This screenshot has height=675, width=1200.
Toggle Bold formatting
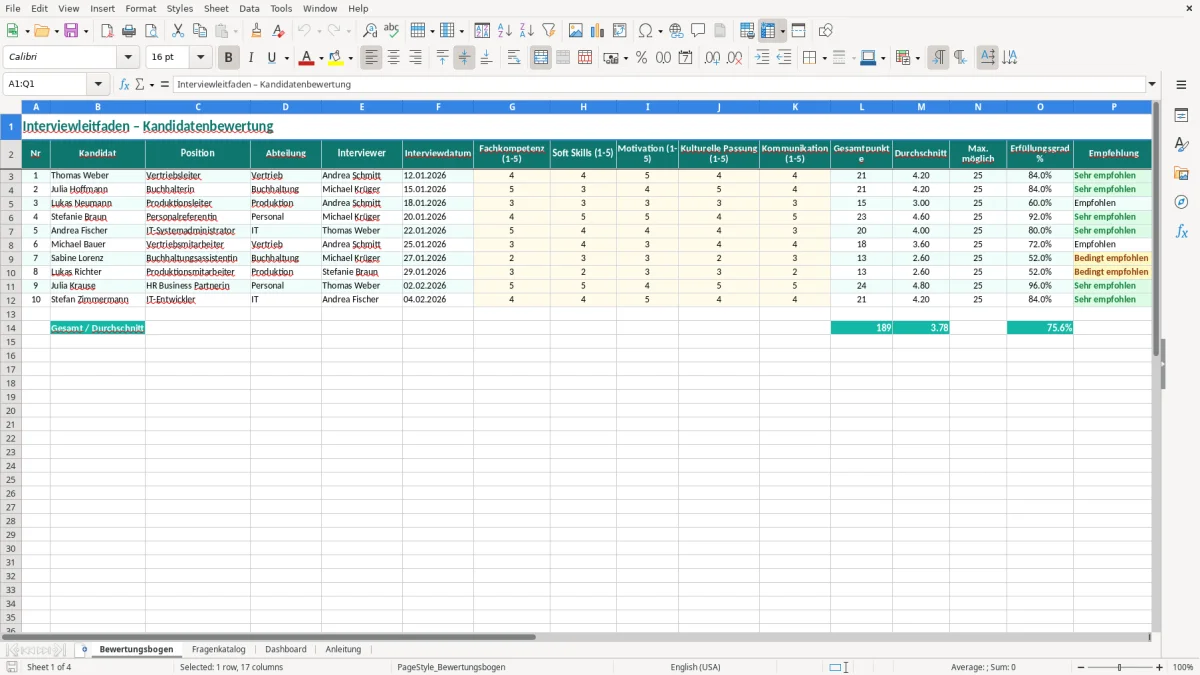click(x=229, y=58)
